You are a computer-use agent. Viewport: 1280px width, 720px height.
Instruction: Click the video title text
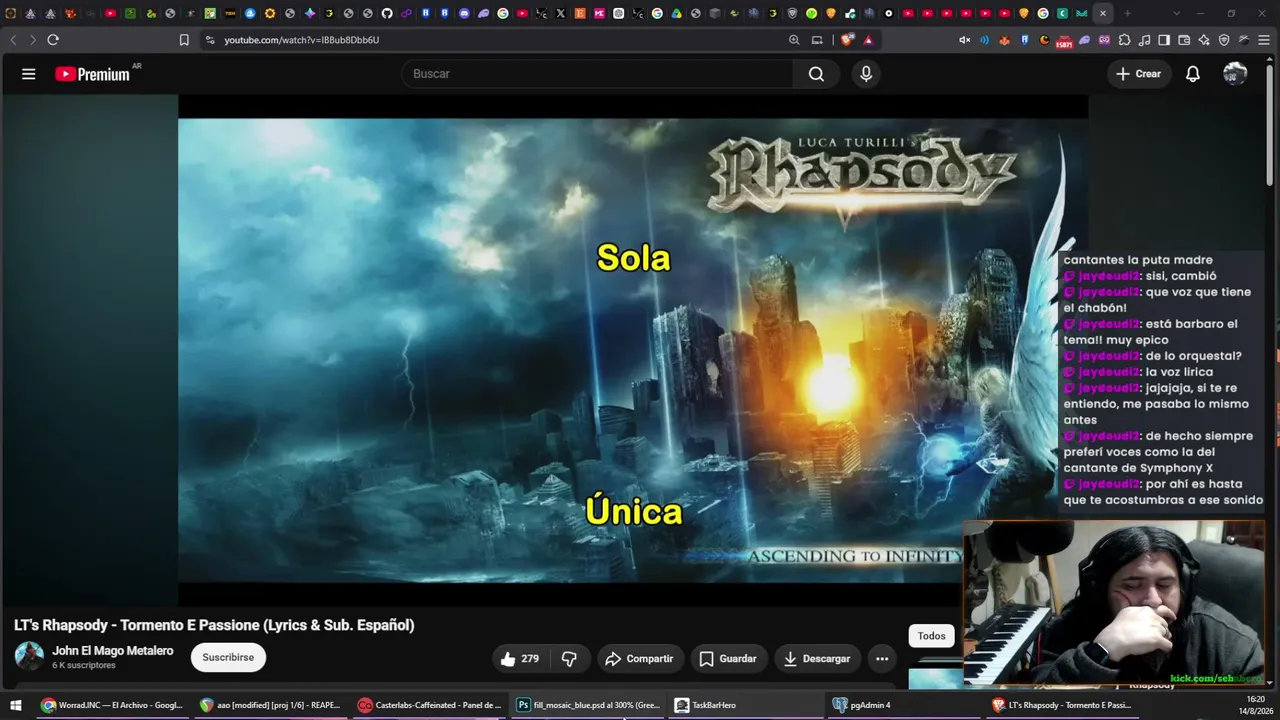point(214,625)
